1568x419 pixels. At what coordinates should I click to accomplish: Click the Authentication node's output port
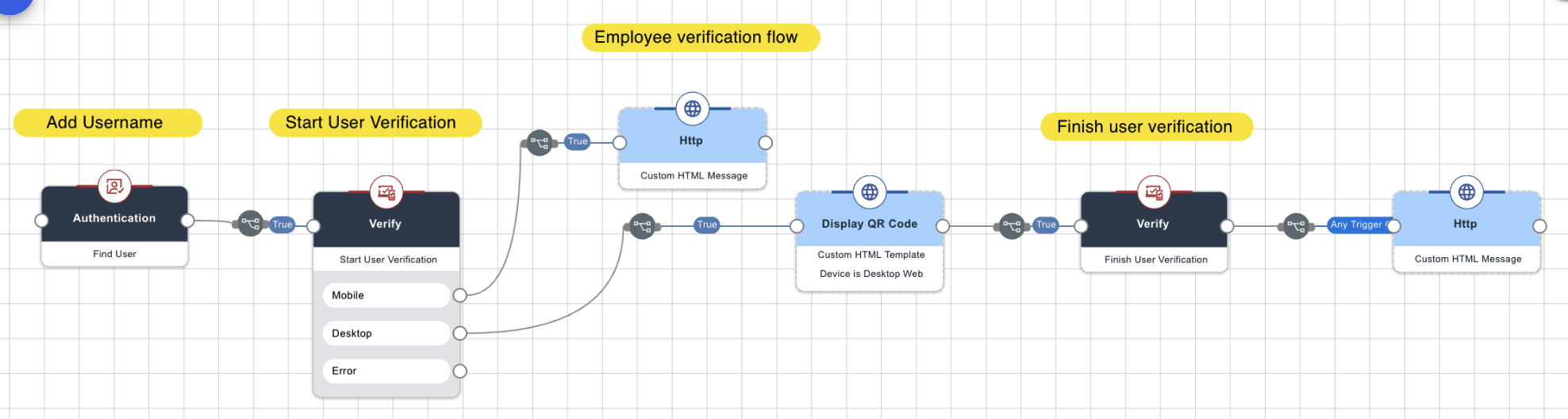tap(188, 221)
